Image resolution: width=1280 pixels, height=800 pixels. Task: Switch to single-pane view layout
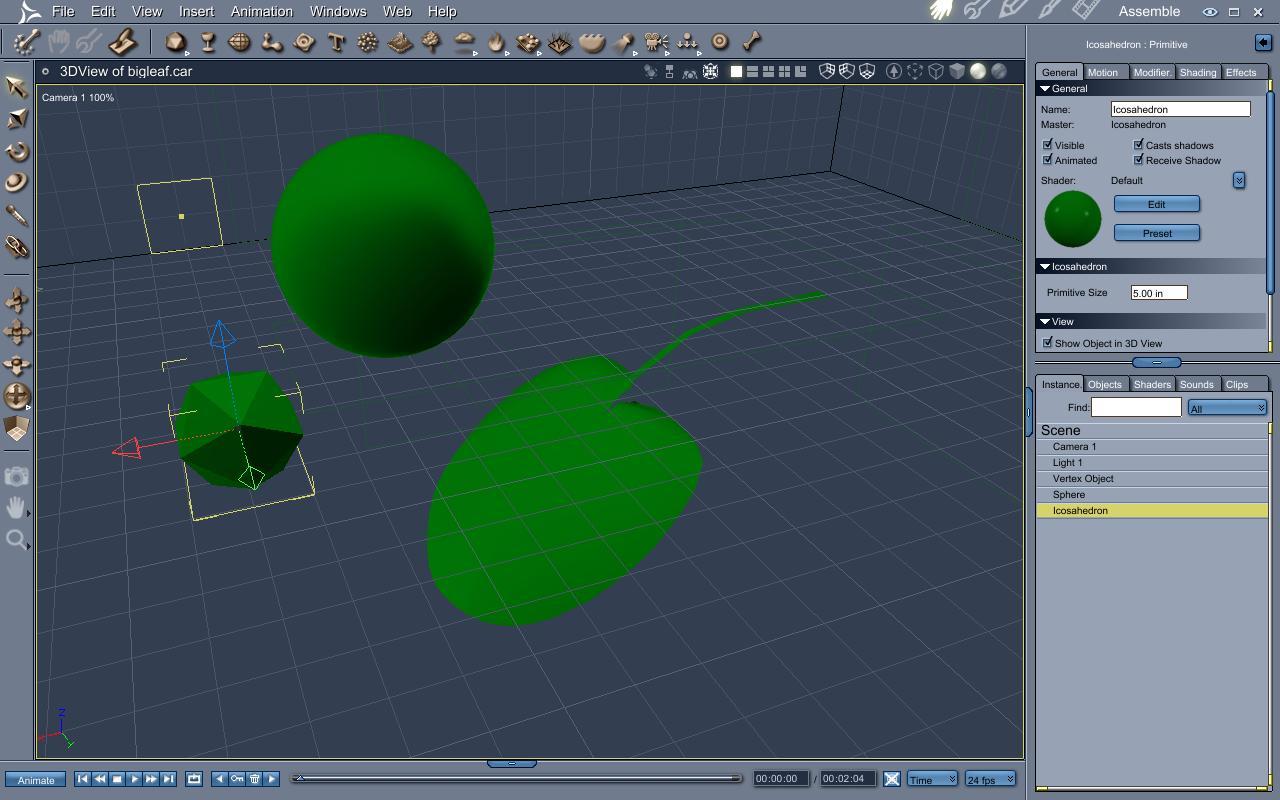[x=737, y=71]
